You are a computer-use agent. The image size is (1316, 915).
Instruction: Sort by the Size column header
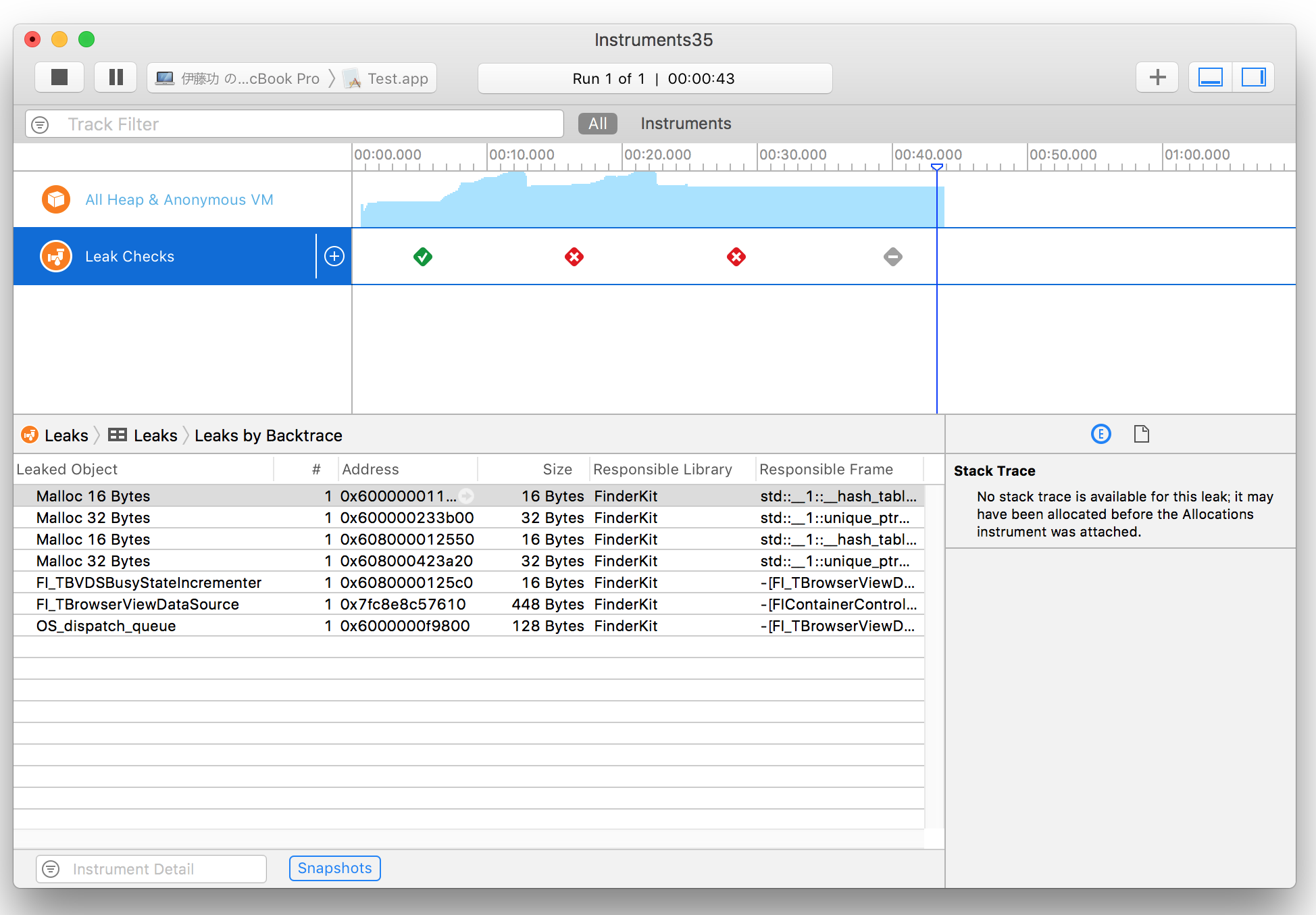tap(534, 469)
